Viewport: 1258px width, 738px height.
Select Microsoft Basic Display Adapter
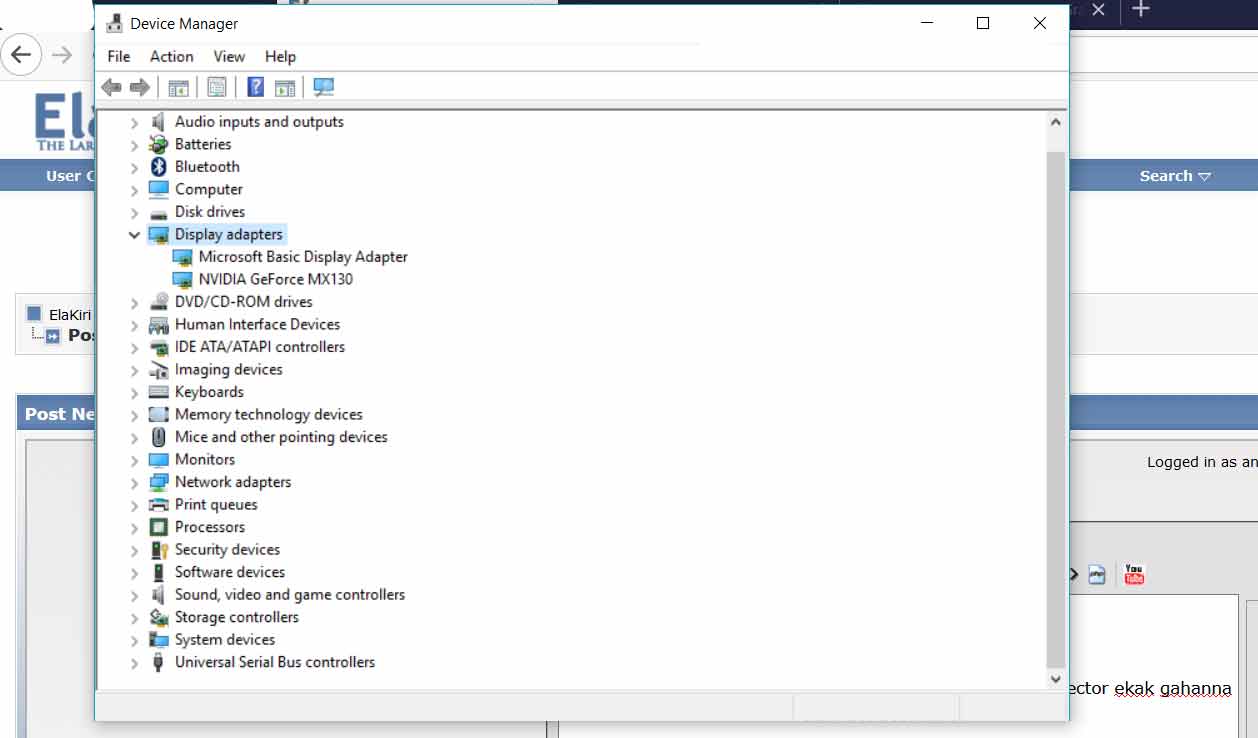pyautogui.click(x=303, y=257)
